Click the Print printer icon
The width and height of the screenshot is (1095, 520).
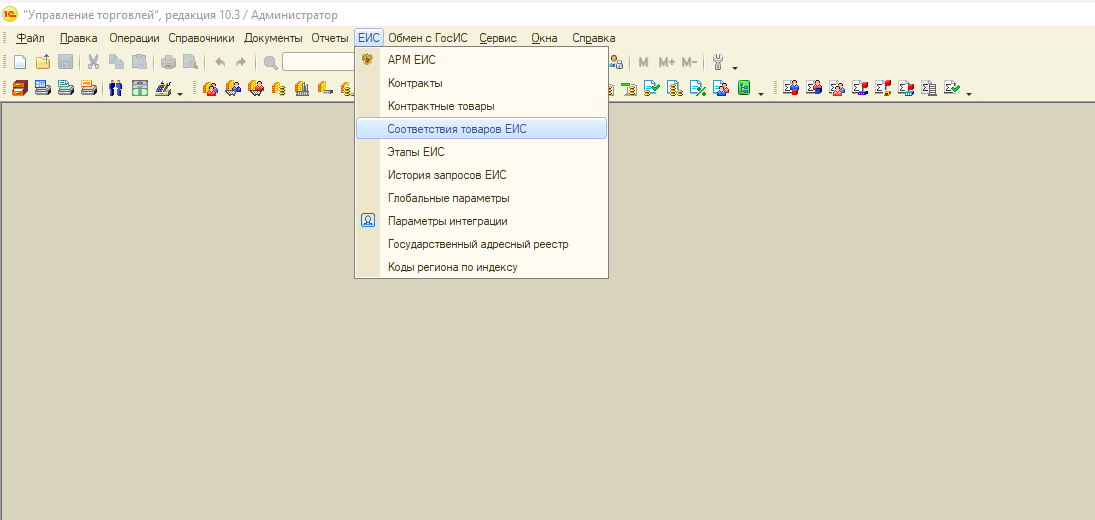[x=168, y=61]
